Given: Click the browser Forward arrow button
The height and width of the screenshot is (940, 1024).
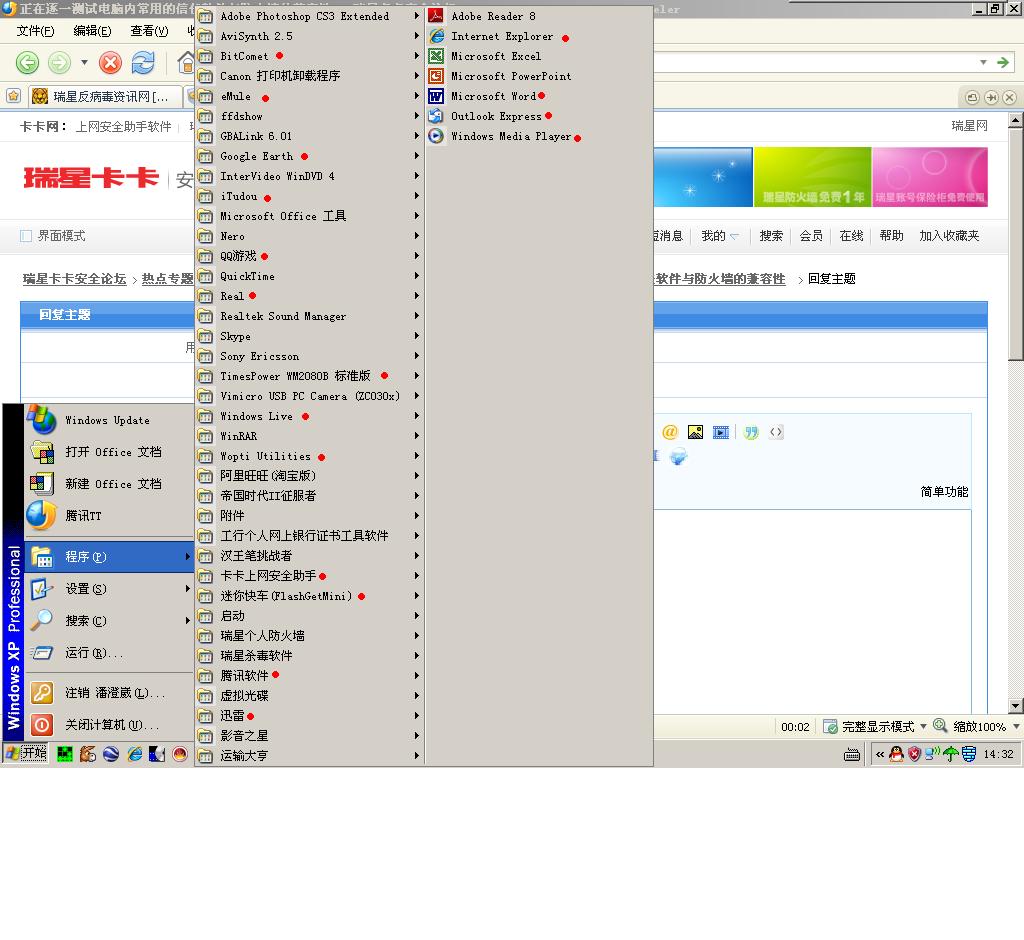Looking at the screenshot, I should tap(59, 63).
